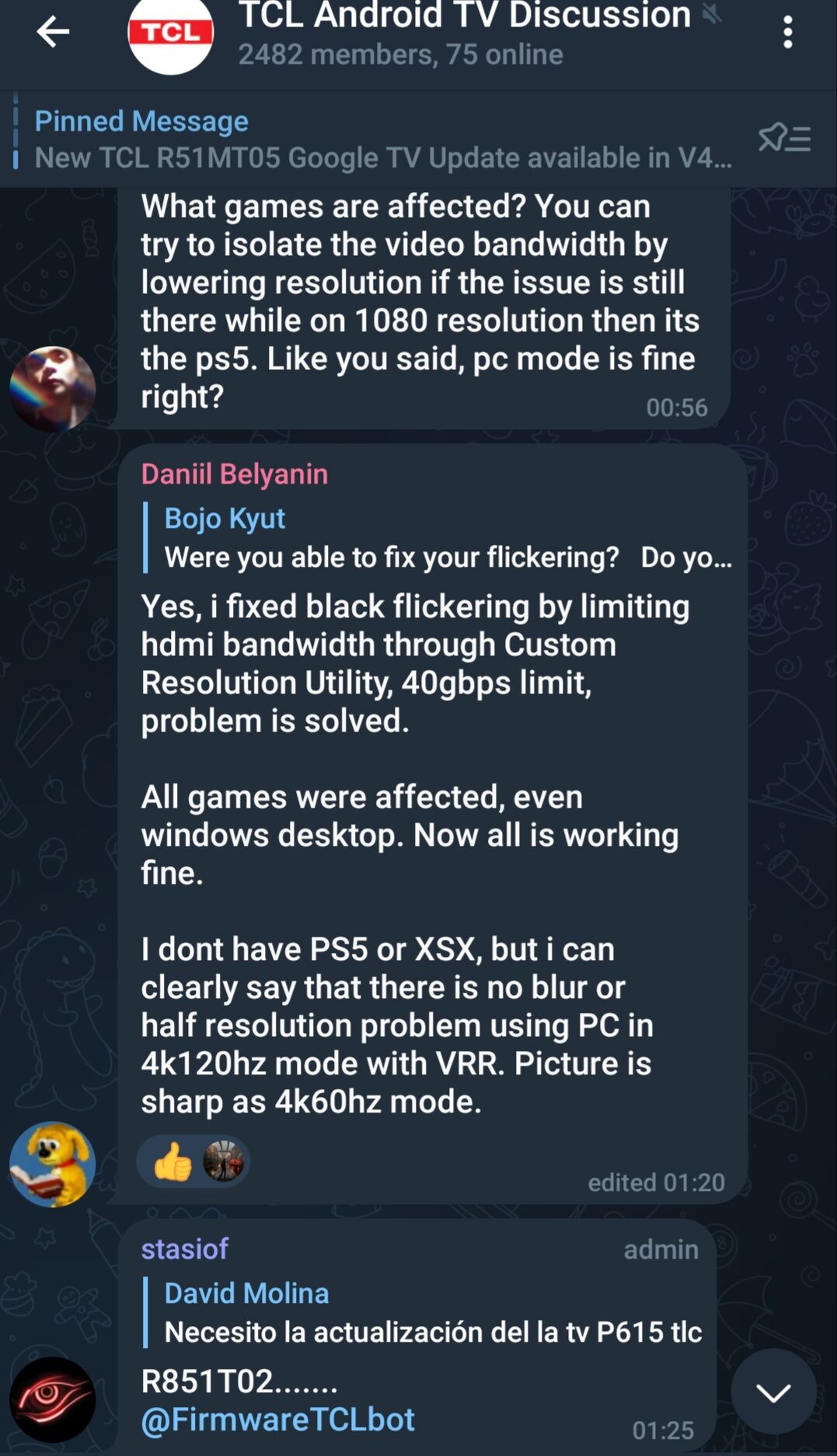Tap the thumbs up reaction
The image size is (837, 1456).
(x=173, y=1162)
